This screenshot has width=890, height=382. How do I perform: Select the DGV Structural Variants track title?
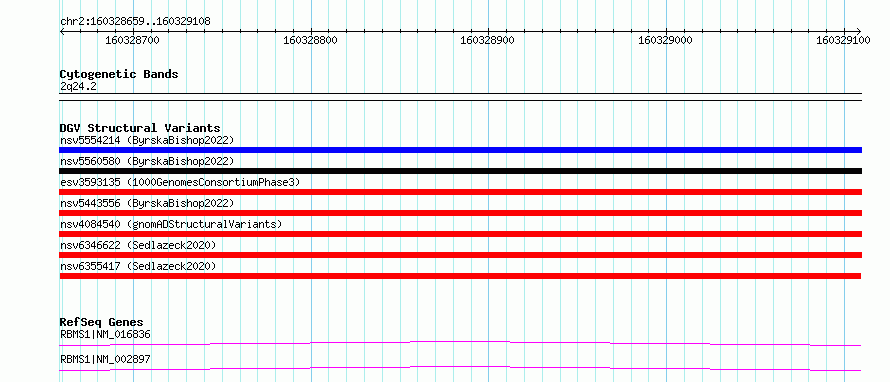(x=140, y=128)
